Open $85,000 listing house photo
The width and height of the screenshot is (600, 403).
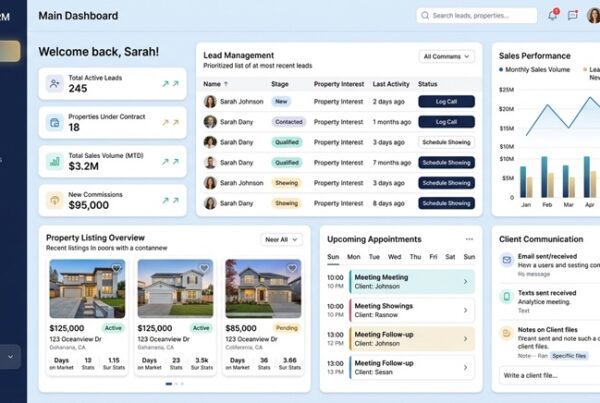click(263, 289)
